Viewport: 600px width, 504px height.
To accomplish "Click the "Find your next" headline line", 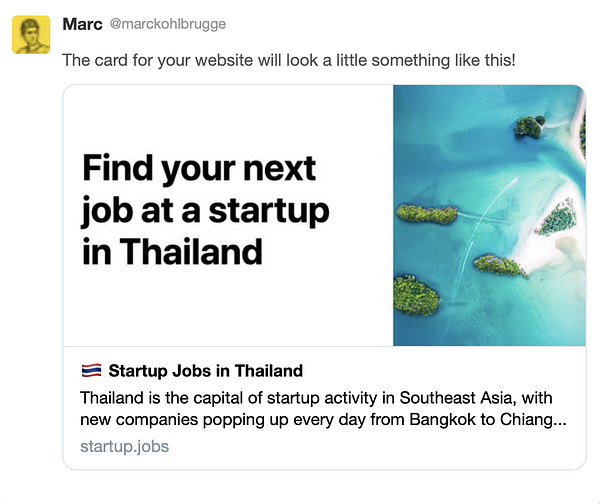I will (199, 167).
